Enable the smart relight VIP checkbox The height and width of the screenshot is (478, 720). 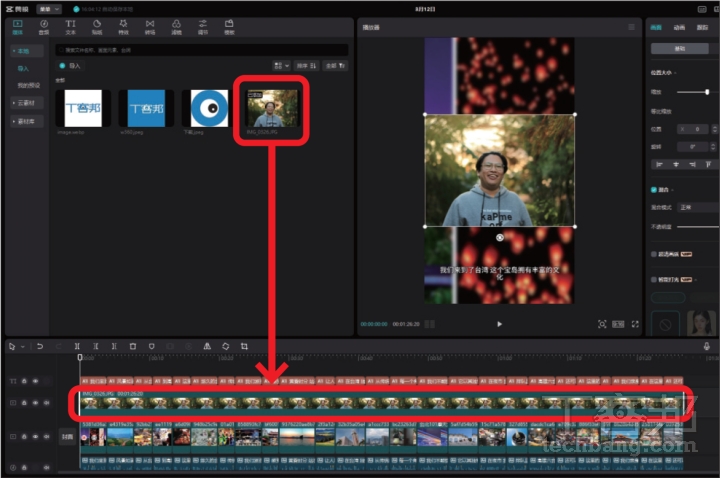click(x=654, y=280)
